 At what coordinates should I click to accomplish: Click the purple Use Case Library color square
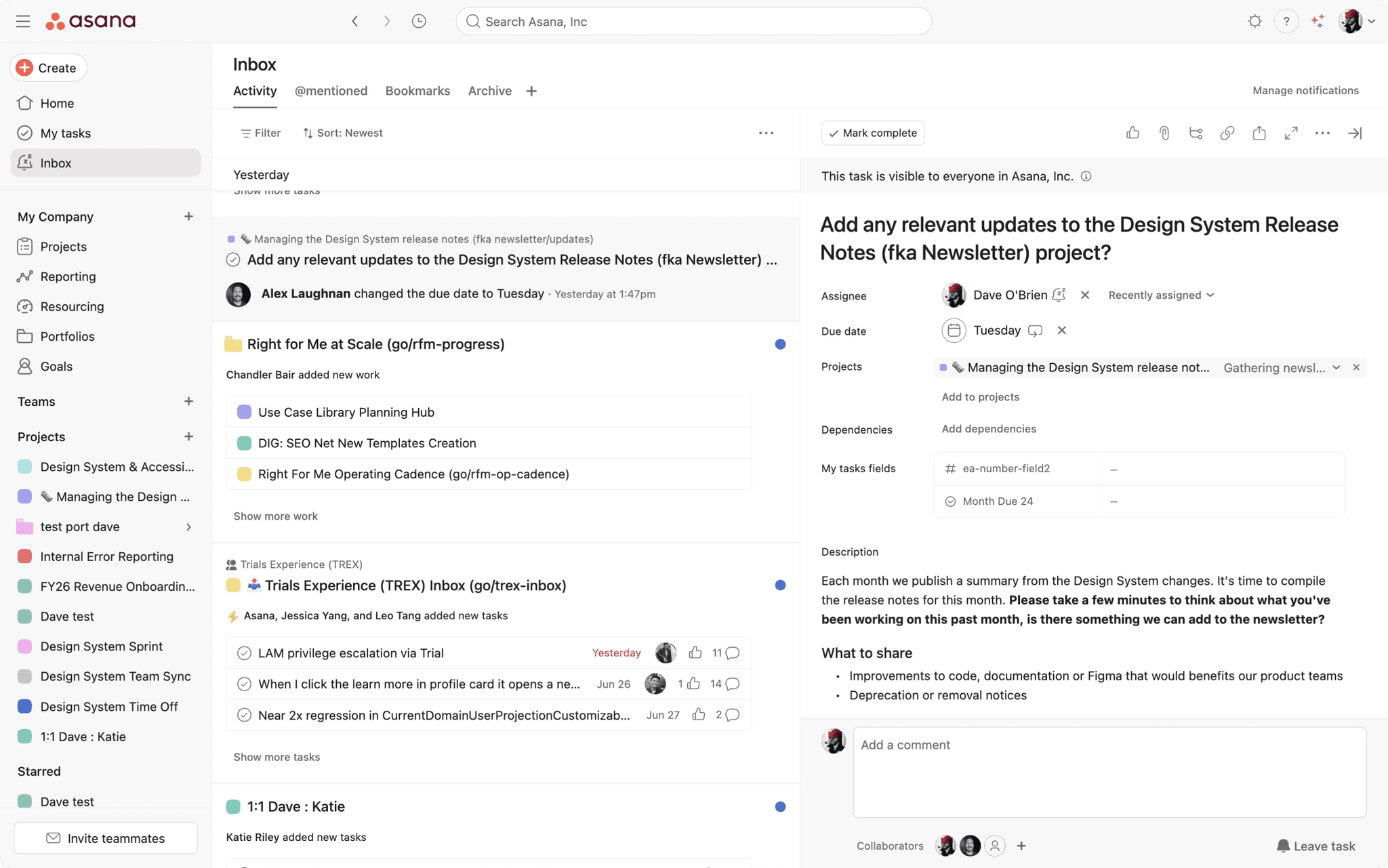point(244,412)
